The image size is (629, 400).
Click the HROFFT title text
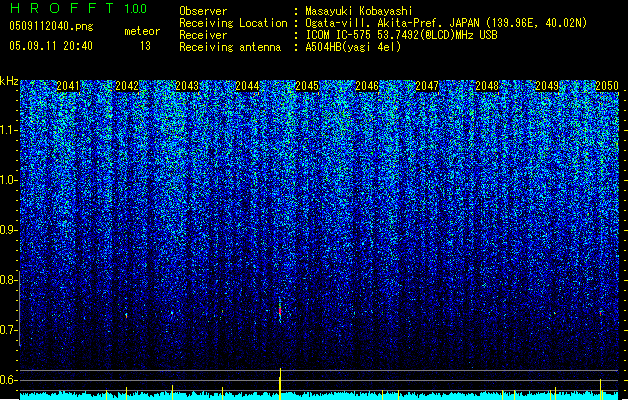pyautogui.click(x=62, y=8)
